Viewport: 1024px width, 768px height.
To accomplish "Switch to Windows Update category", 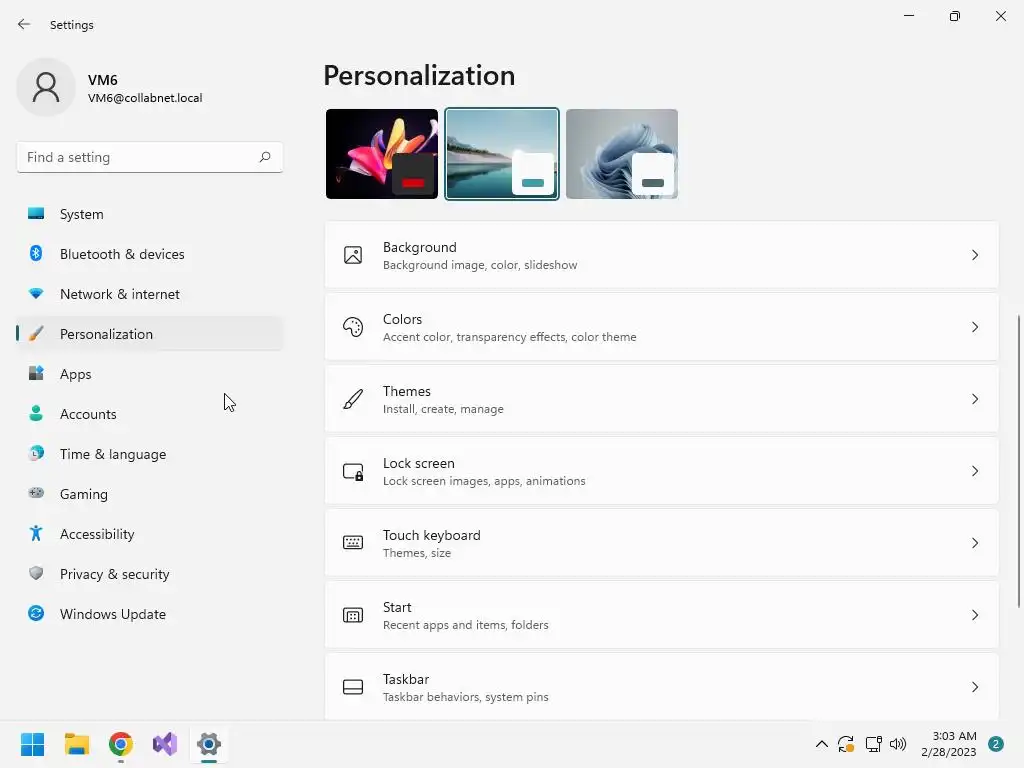I will (150, 614).
